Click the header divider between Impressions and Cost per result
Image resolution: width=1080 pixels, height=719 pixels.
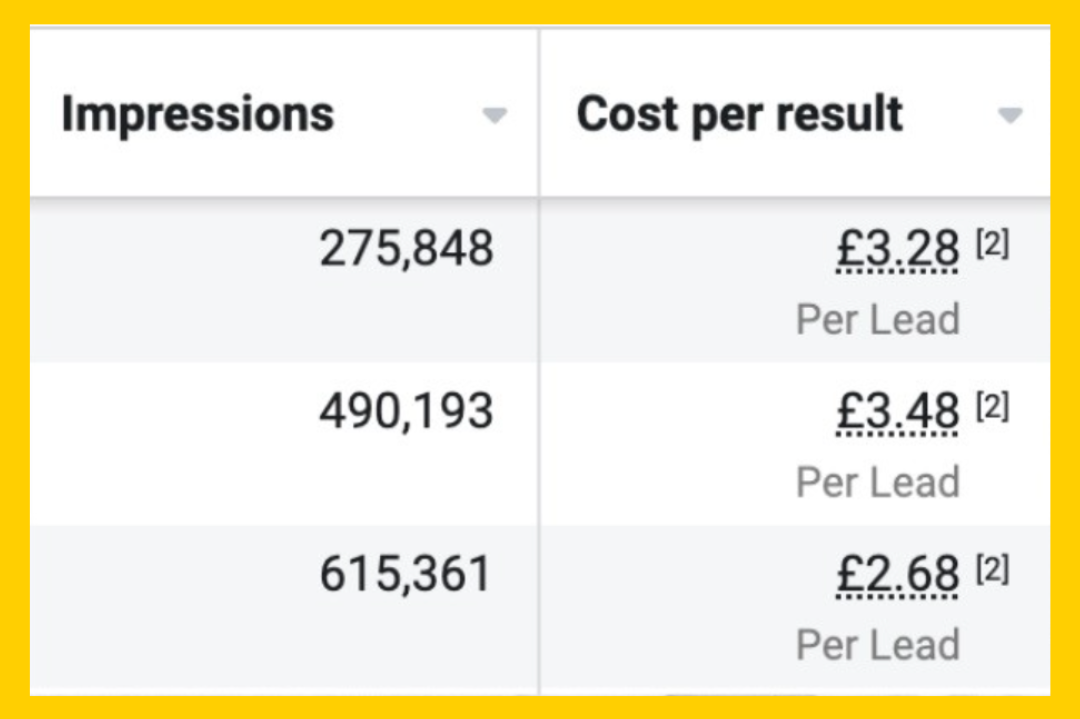[x=539, y=114]
